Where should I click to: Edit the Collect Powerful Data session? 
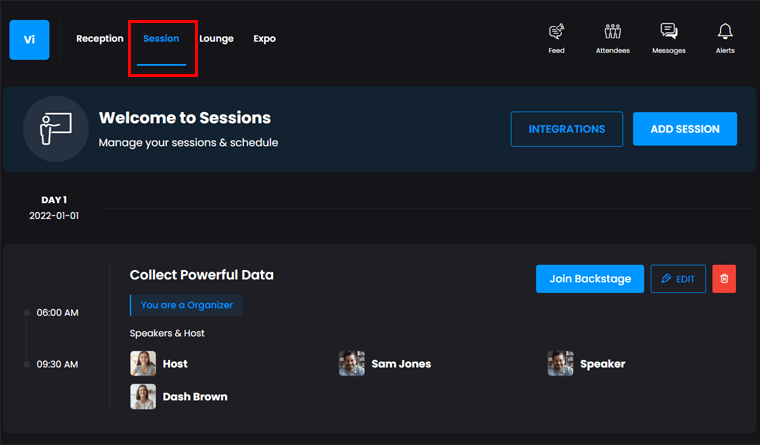point(678,279)
